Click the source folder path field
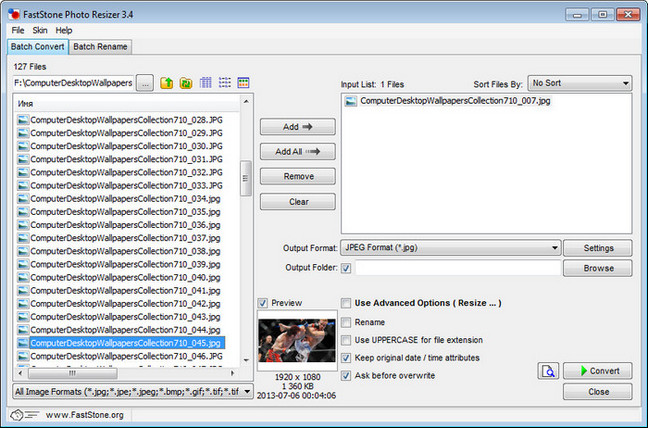648x428 pixels. [74, 83]
